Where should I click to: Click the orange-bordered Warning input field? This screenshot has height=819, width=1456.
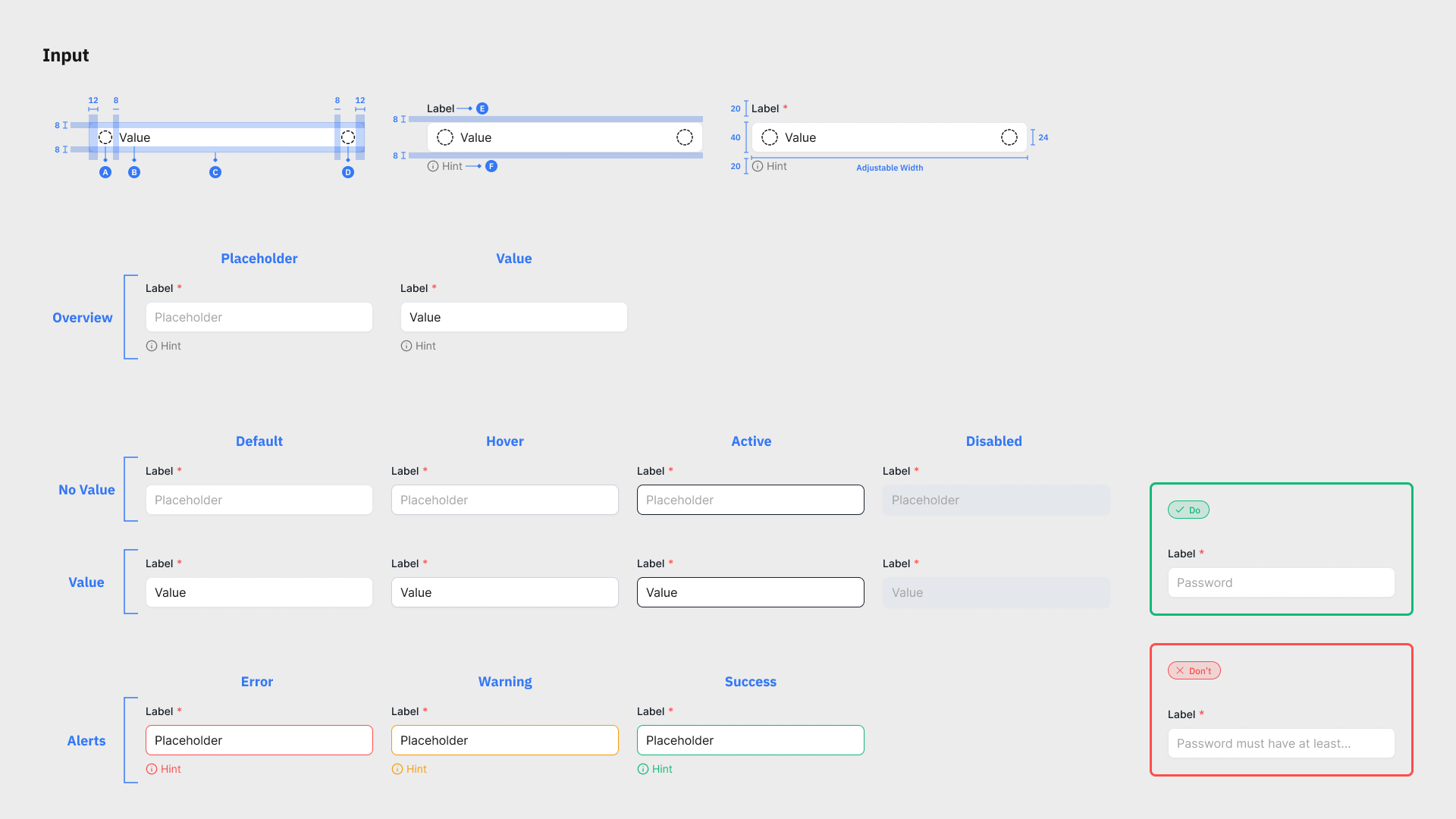[505, 740]
